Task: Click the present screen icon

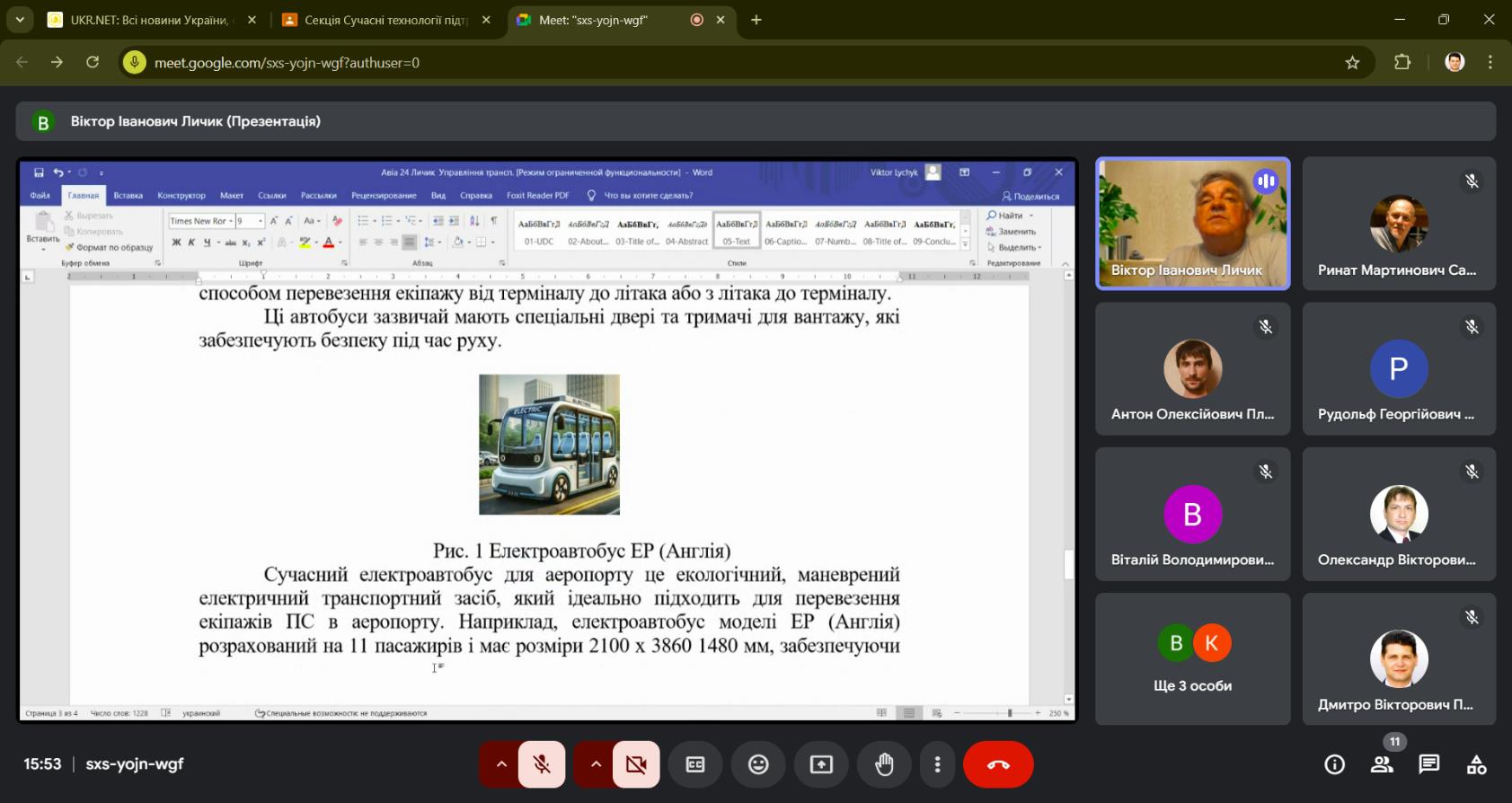Action: coord(821,764)
